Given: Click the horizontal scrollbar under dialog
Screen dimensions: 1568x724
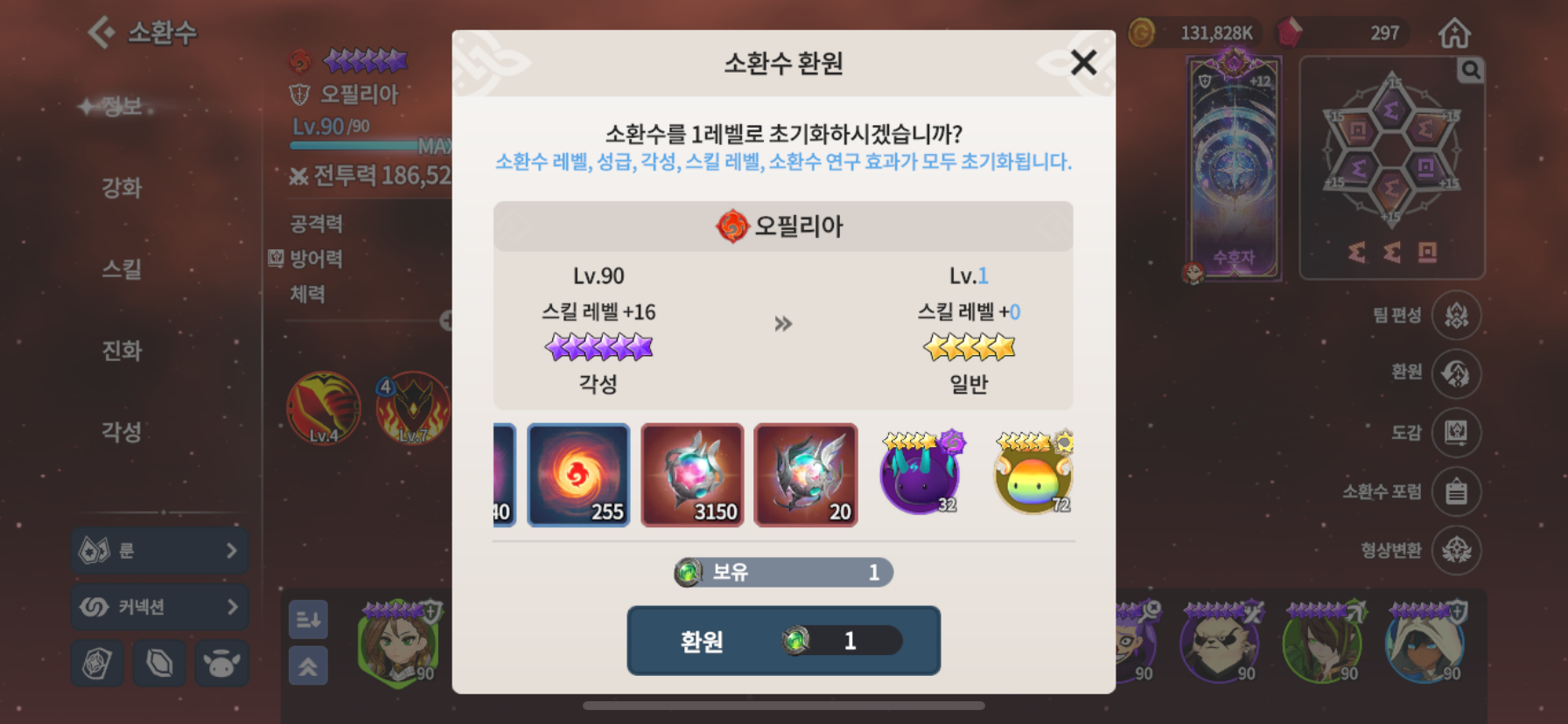Looking at the screenshot, I should click(784, 705).
